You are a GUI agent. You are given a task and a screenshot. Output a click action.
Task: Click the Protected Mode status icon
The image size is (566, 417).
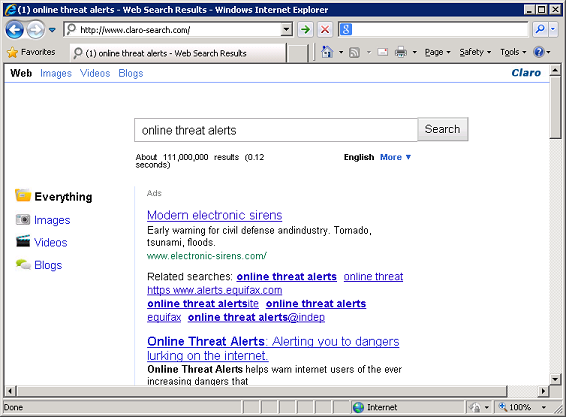474,407
